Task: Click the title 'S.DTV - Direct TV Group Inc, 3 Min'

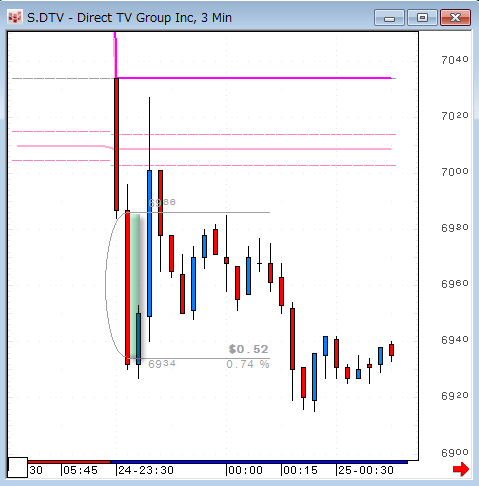Action: [x=129, y=18]
